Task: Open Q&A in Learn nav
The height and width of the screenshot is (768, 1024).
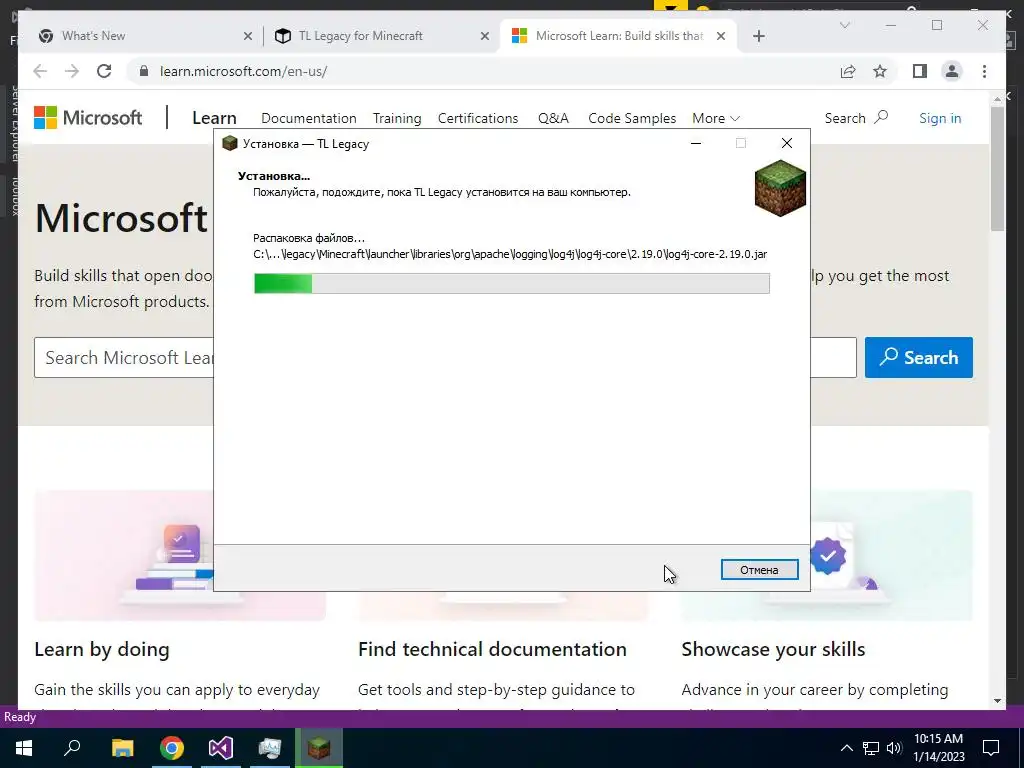Action: [553, 118]
